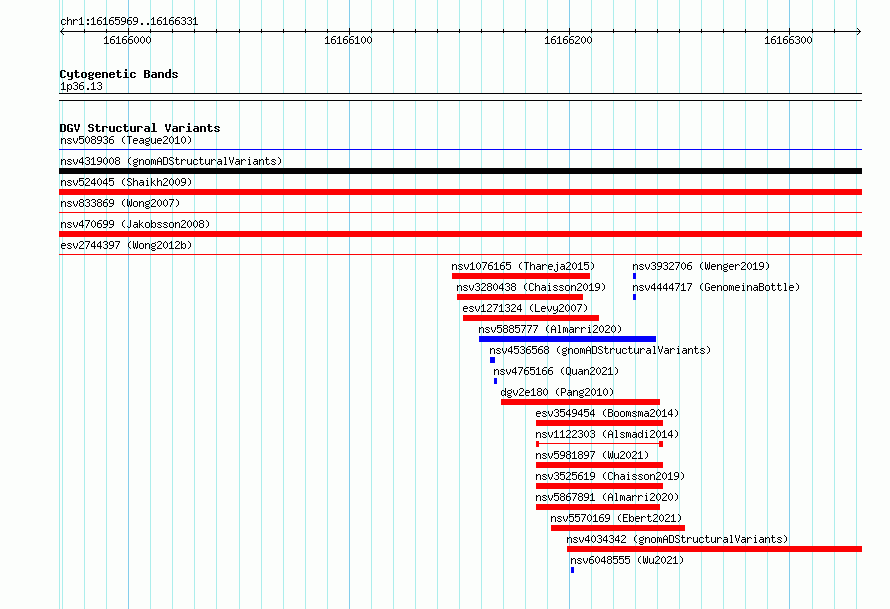Open variant esv2744397 (Wong2012b)
Viewport: 890px width, 609px height.
(x=126, y=245)
